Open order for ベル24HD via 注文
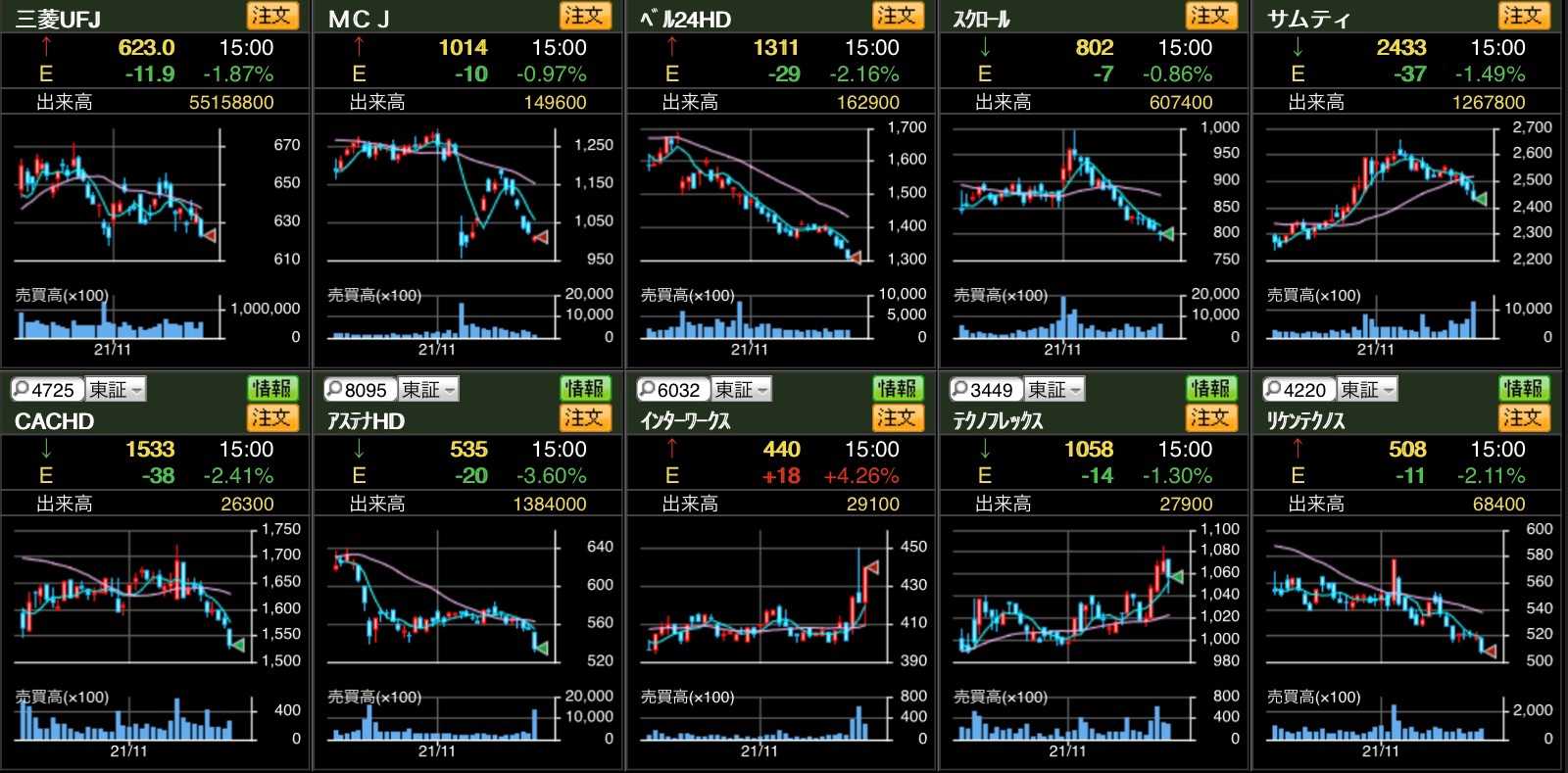This screenshot has height=773, width=1568. tap(897, 16)
